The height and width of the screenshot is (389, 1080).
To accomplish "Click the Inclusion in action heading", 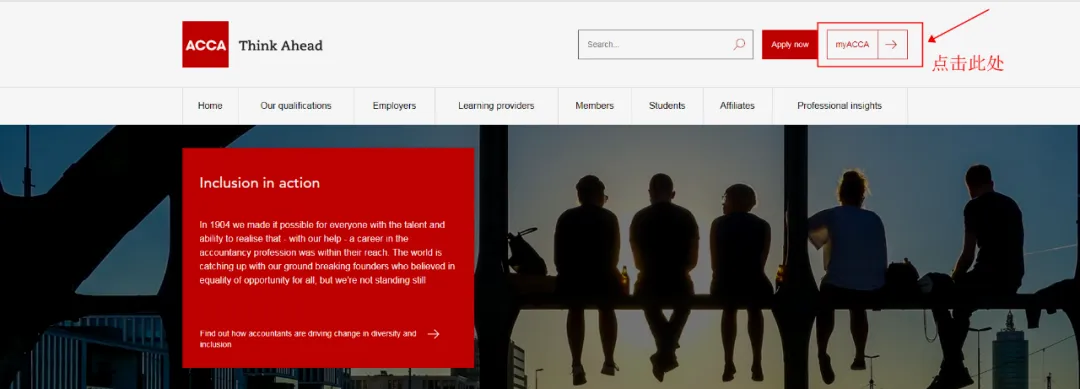I will click(x=260, y=183).
